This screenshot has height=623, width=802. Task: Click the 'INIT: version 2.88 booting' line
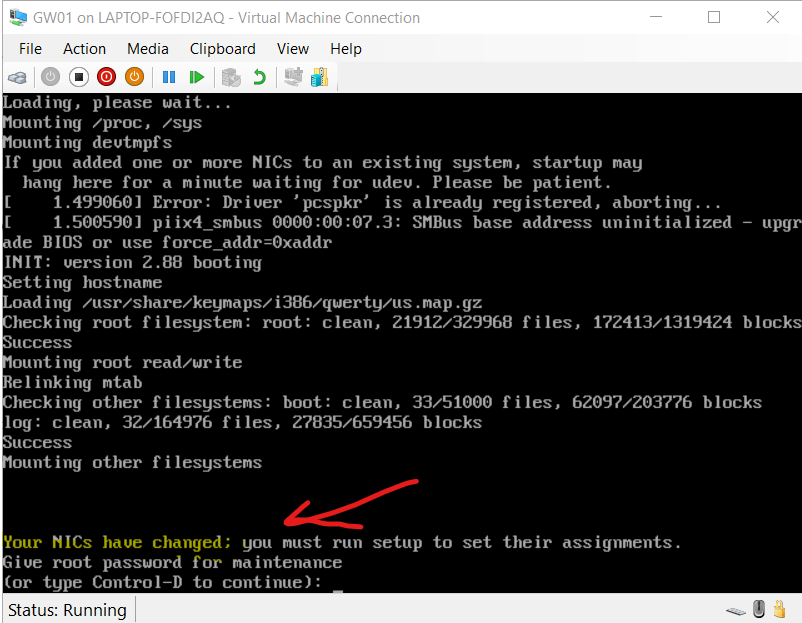tap(132, 262)
